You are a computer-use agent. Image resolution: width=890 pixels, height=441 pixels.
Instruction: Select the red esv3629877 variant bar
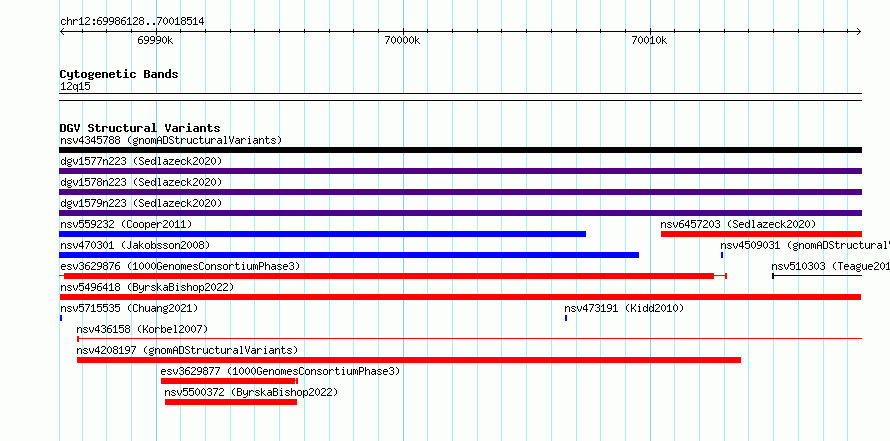pos(228,381)
